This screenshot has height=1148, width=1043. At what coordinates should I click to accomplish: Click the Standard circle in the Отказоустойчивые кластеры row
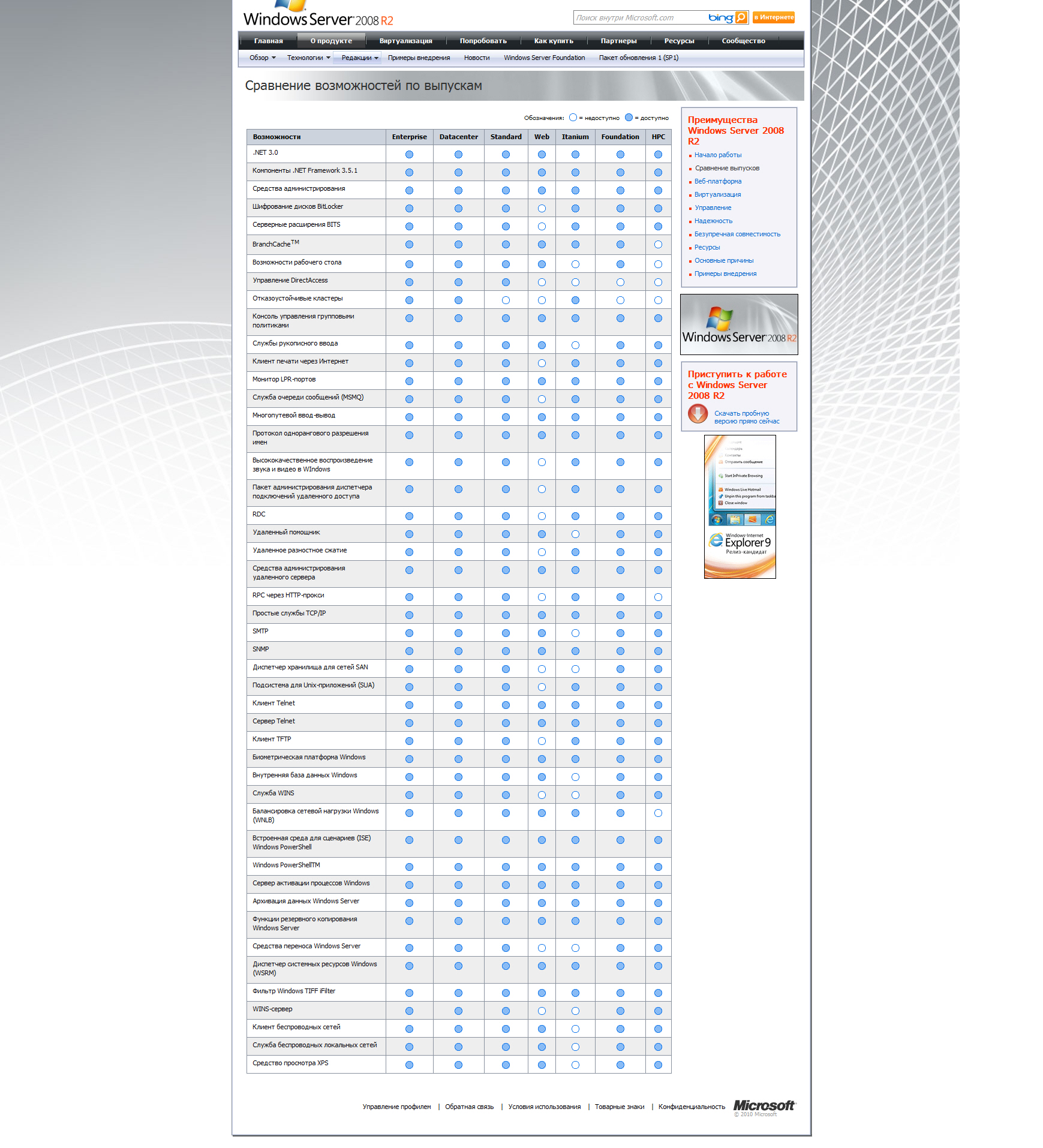click(506, 300)
